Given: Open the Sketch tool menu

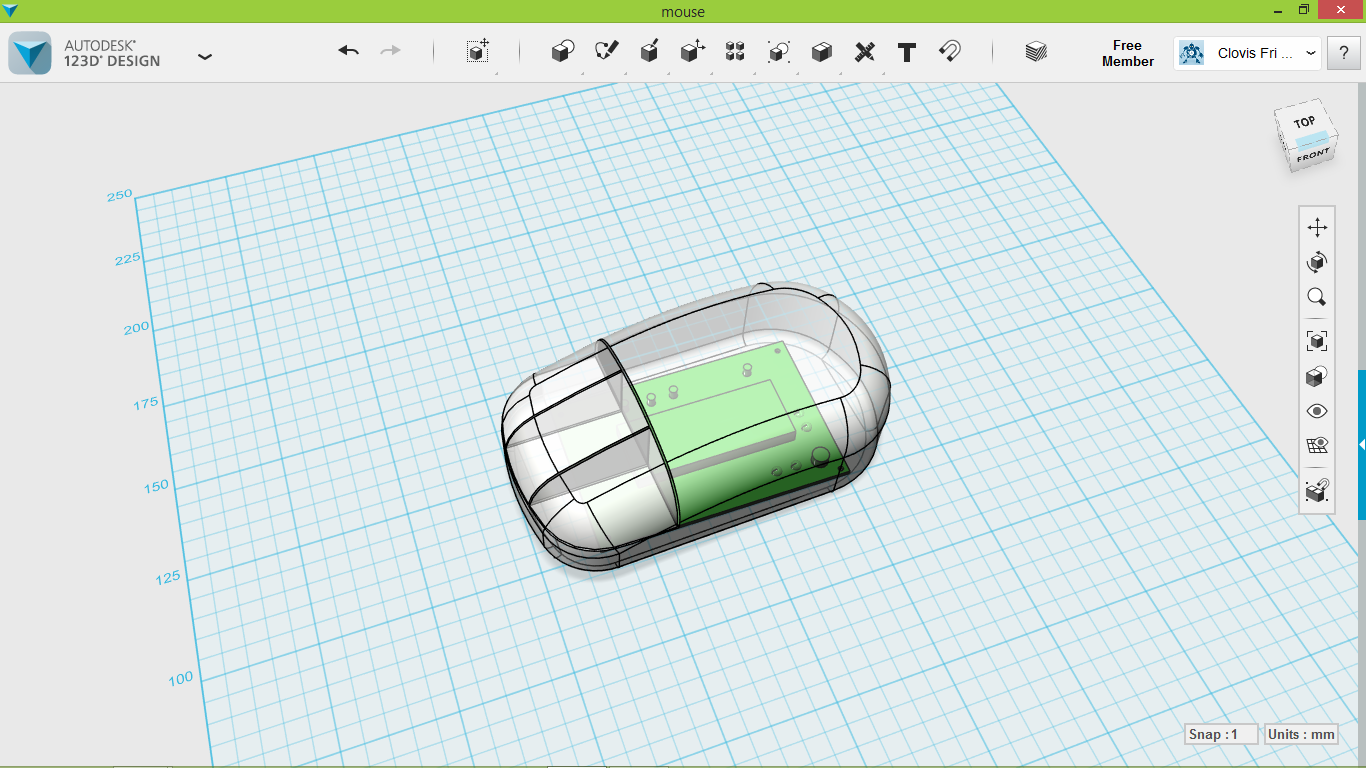Looking at the screenshot, I should [606, 51].
